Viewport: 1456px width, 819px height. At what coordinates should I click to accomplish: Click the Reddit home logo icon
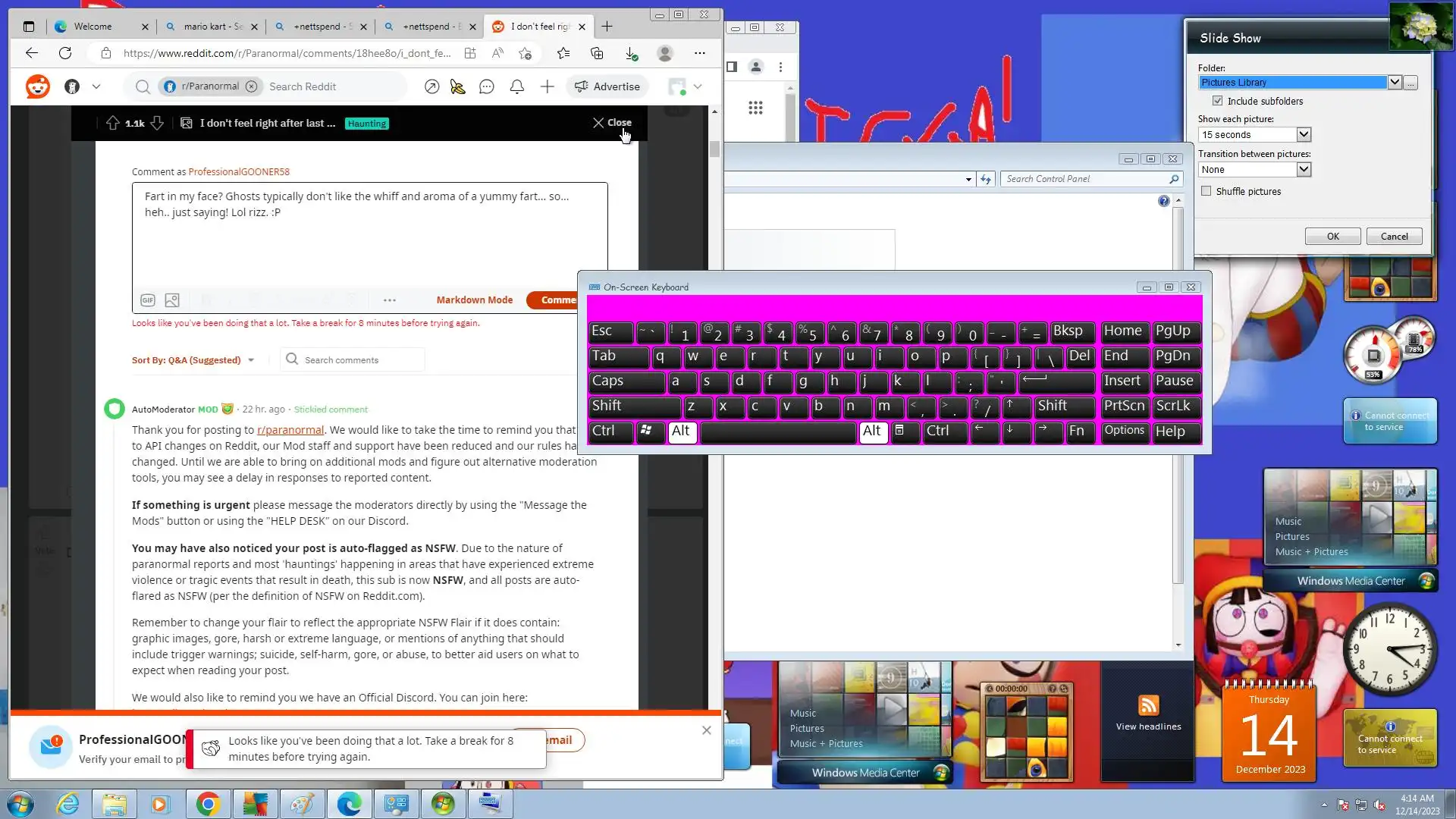(x=37, y=86)
